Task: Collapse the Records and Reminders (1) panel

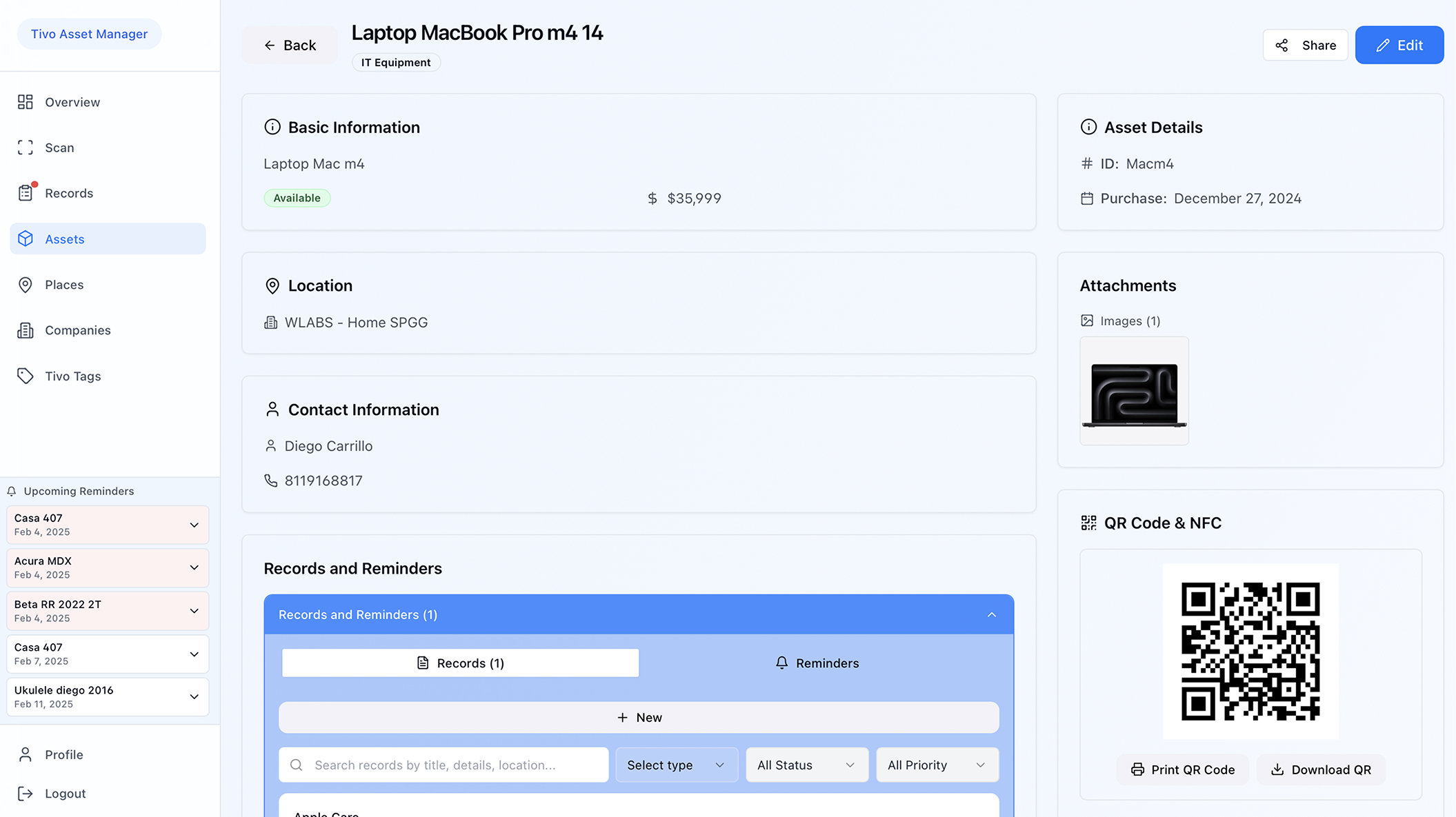Action: 991,614
